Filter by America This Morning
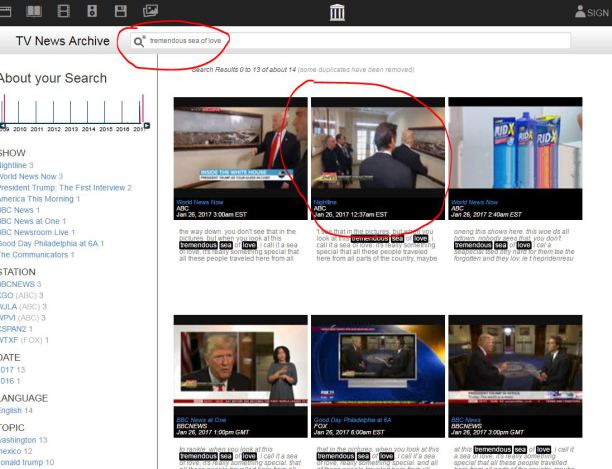The image size is (612, 469). pos(37,199)
